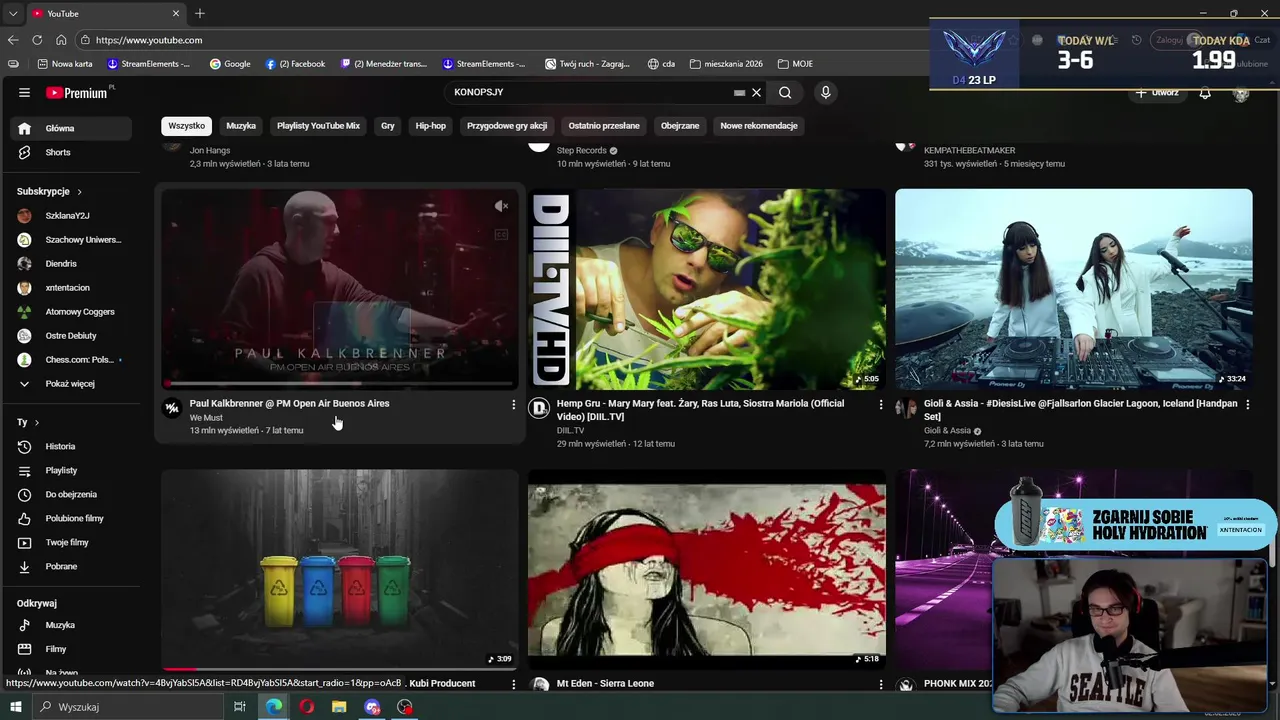Seek on the Paul Kalkbrenner preview progress bar
This screenshot has width=1280, height=720.
tap(339, 383)
